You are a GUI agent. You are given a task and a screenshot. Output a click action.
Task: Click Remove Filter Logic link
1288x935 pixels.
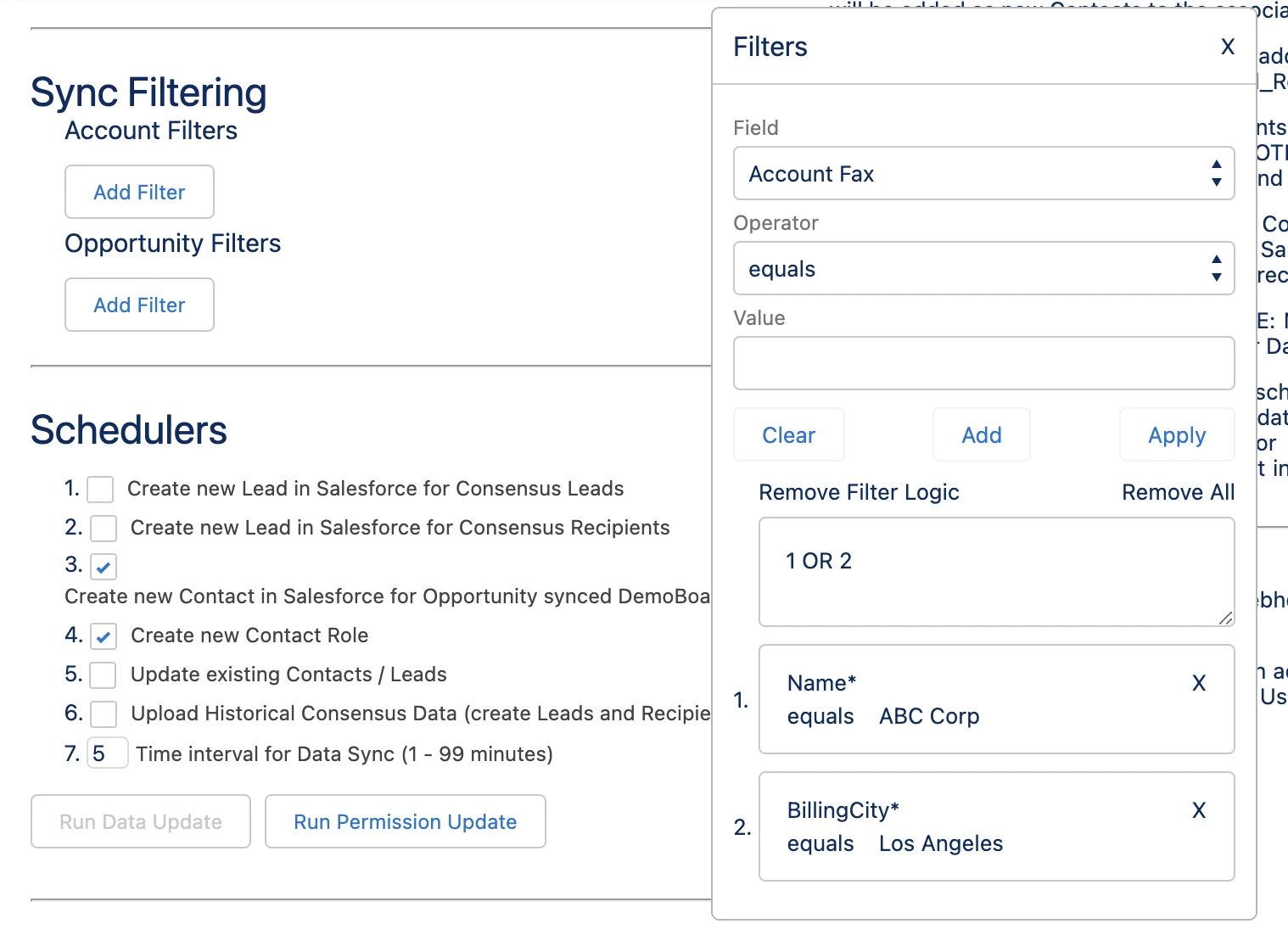[x=859, y=493]
